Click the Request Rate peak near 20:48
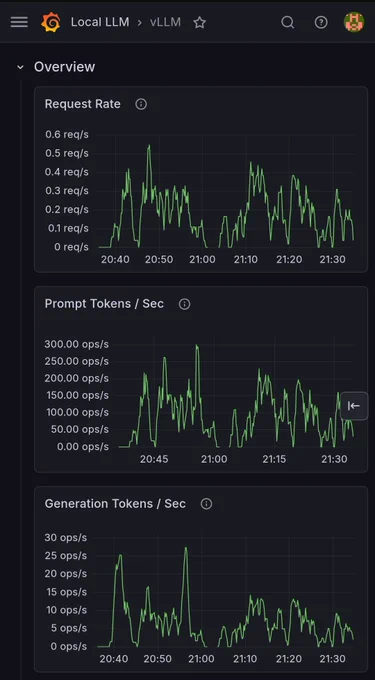This screenshot has width=375, height=680. click(149, 146)
